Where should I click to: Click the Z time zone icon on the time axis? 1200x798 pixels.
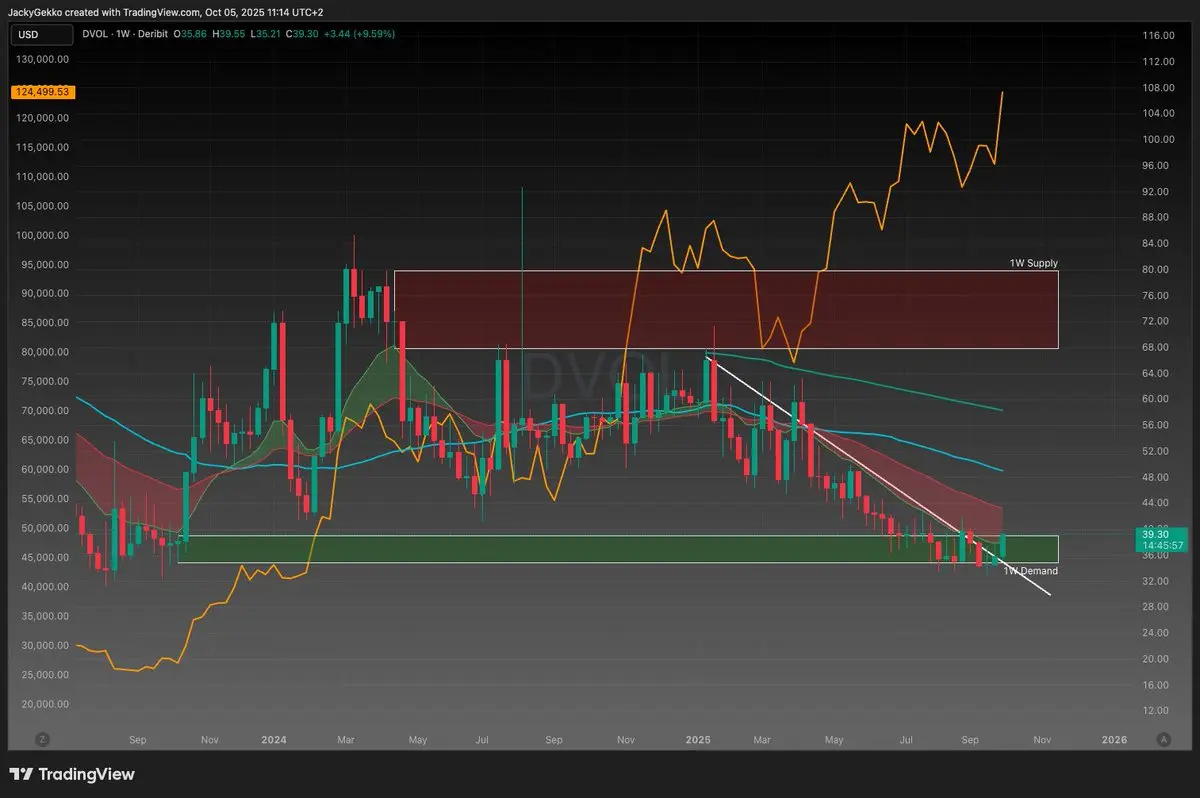tap(42, 740)
